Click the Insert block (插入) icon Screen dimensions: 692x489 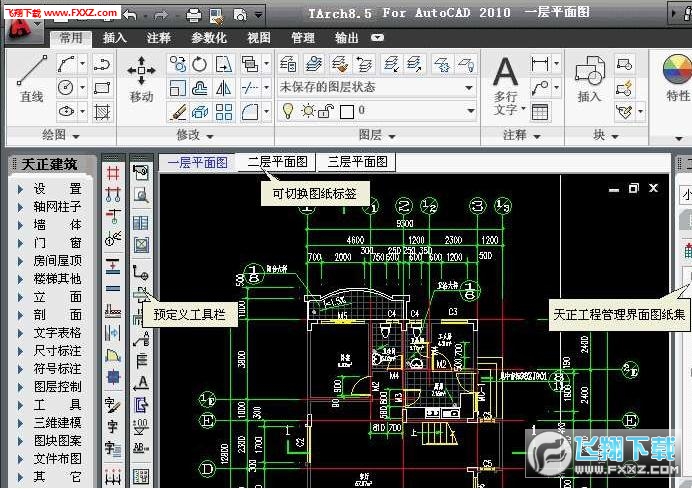pos(590,79)
